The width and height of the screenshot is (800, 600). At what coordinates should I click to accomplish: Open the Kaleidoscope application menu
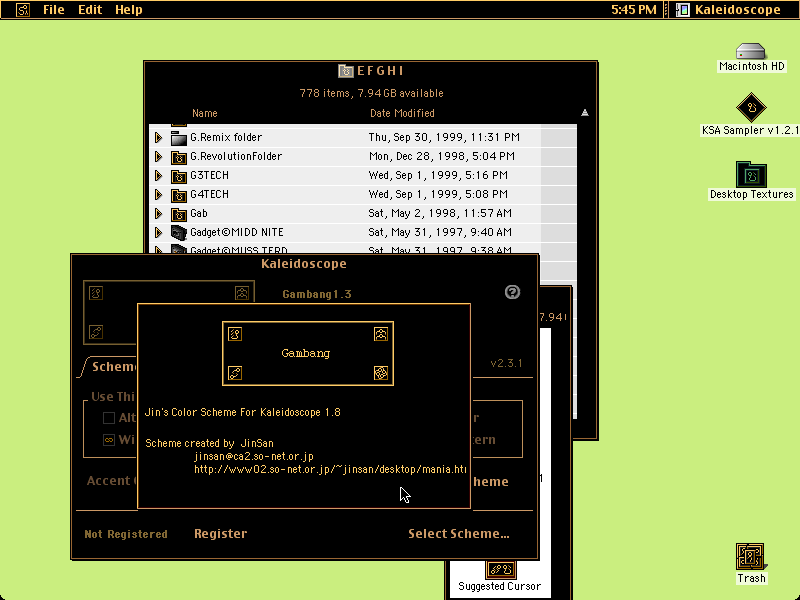click(730, 10)
